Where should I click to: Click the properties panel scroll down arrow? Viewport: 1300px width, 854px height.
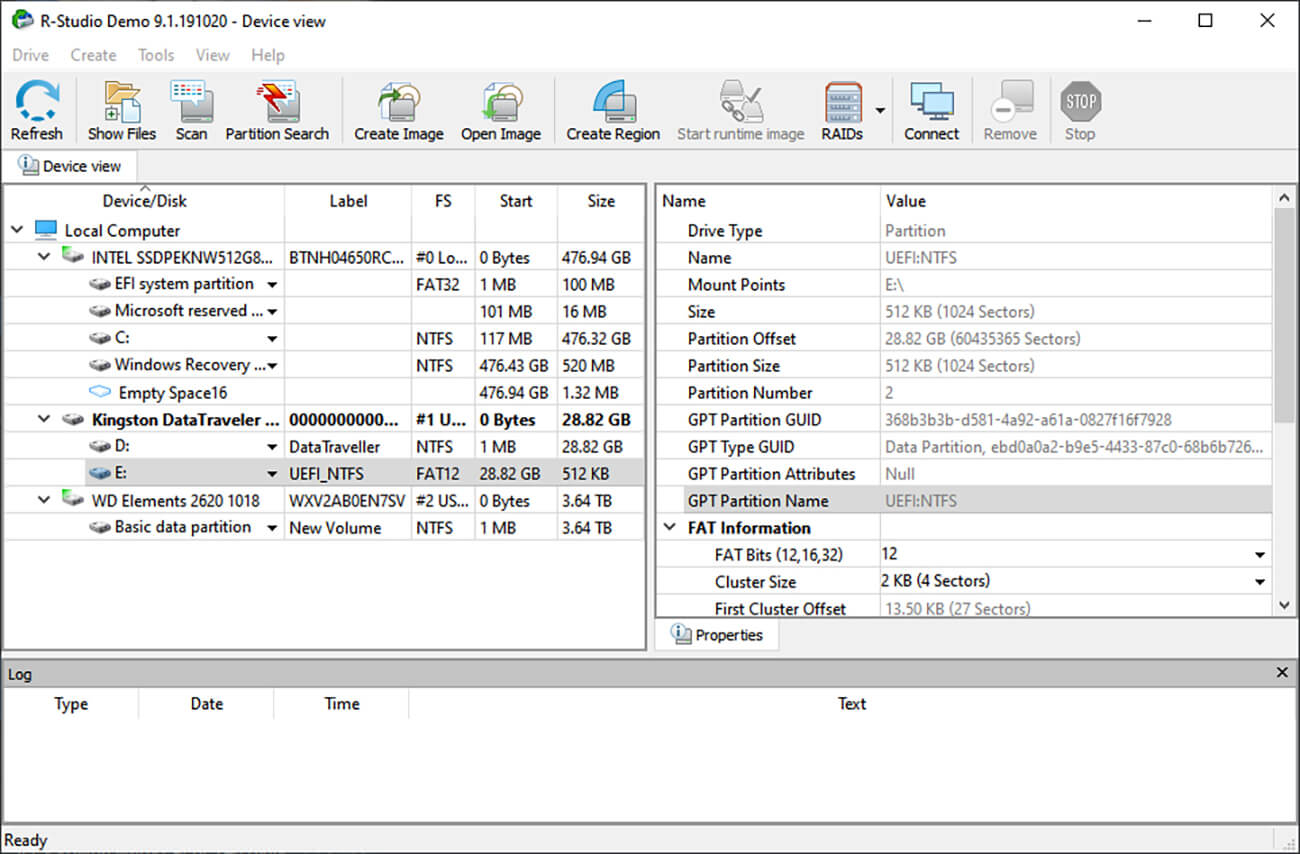click(1285, 605)
